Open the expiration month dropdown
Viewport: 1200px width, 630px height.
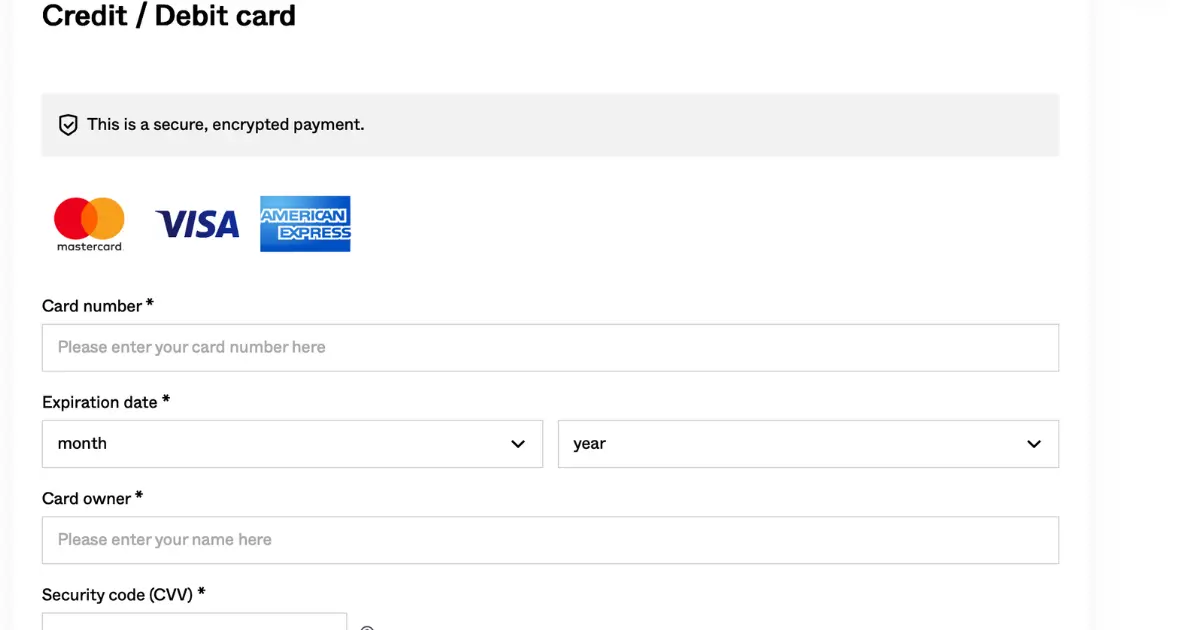292,444
